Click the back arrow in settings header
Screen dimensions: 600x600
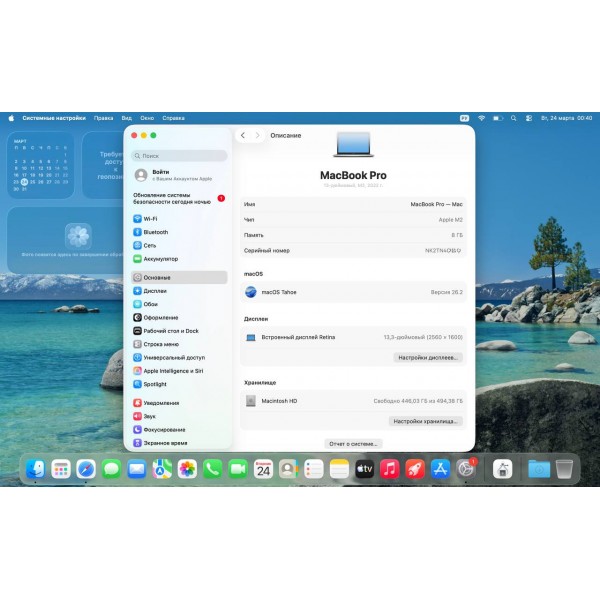(x=243, y=135)
